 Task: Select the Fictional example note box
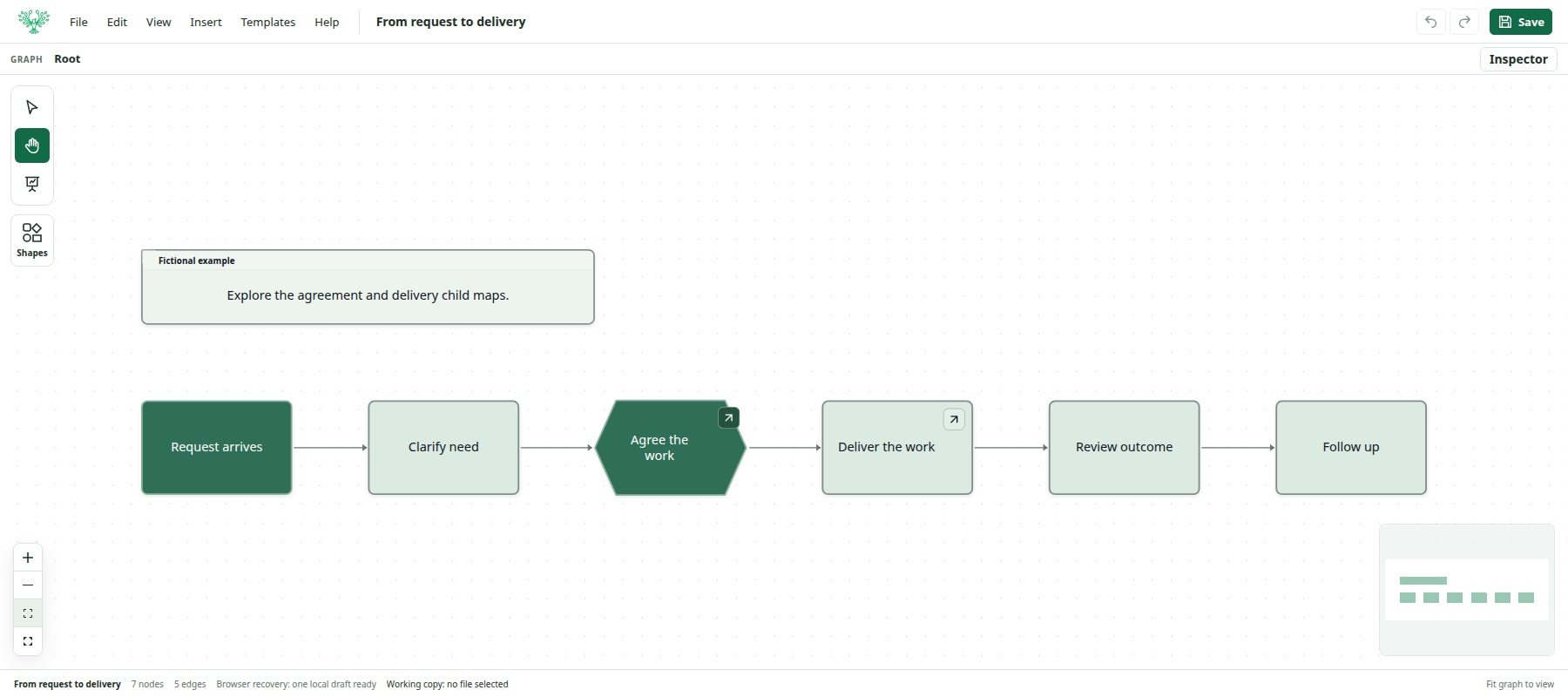pos(368,288)
